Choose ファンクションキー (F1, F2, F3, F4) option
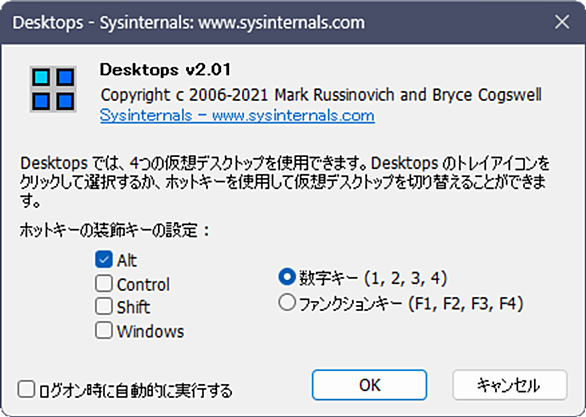Screen dimensions: 586x417 pyautogui.click(x=287, y=302)
